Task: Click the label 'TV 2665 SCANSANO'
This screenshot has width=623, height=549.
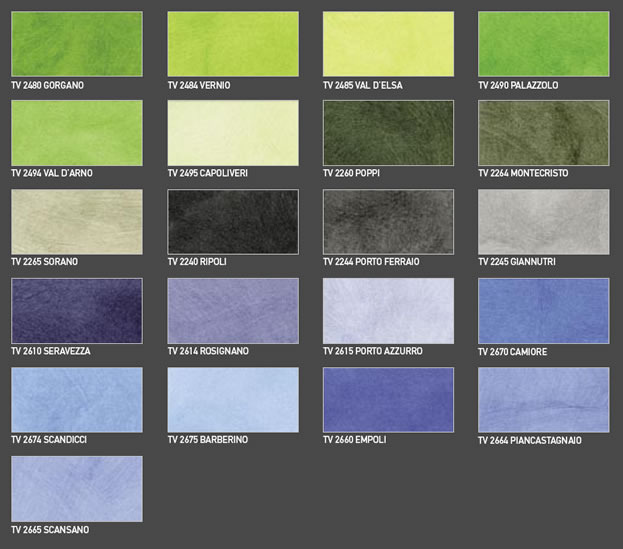Action: 50,530
